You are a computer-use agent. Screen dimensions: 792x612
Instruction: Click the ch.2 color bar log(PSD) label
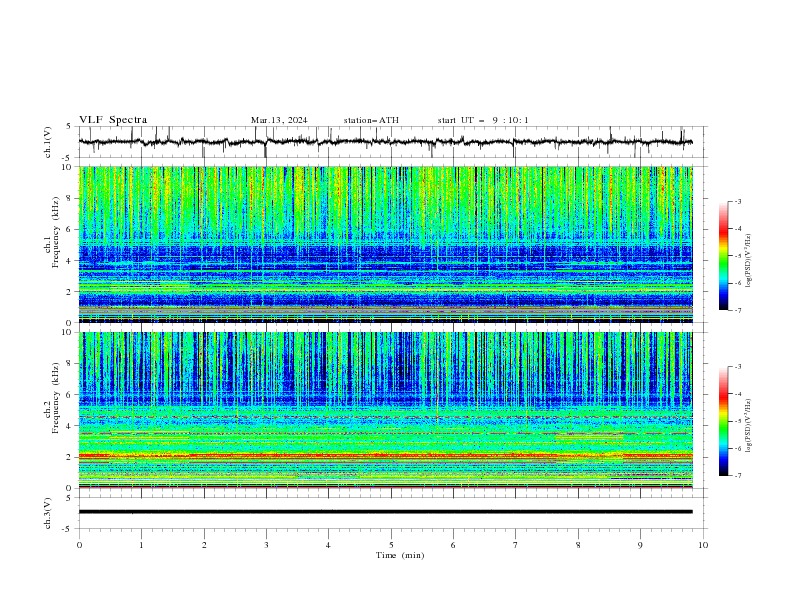748,425
